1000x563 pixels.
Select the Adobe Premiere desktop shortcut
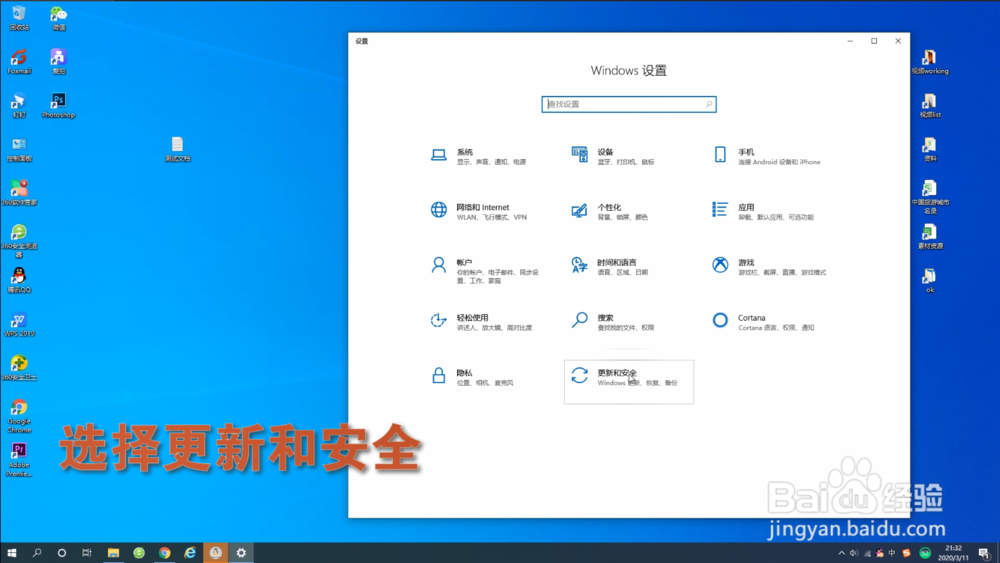pos(19,460)
